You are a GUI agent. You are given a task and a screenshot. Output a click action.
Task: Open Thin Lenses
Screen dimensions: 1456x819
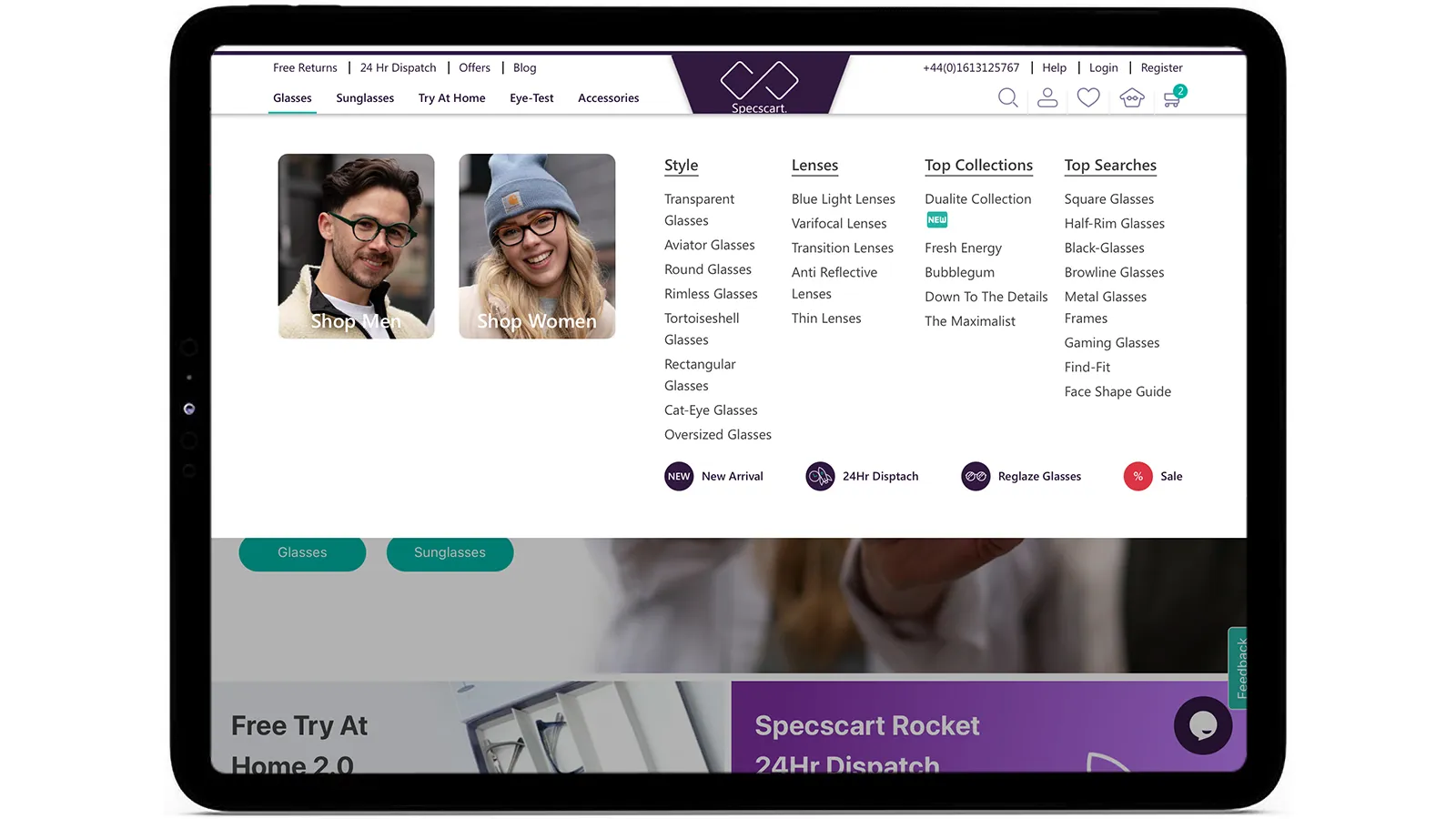(826, 318)
